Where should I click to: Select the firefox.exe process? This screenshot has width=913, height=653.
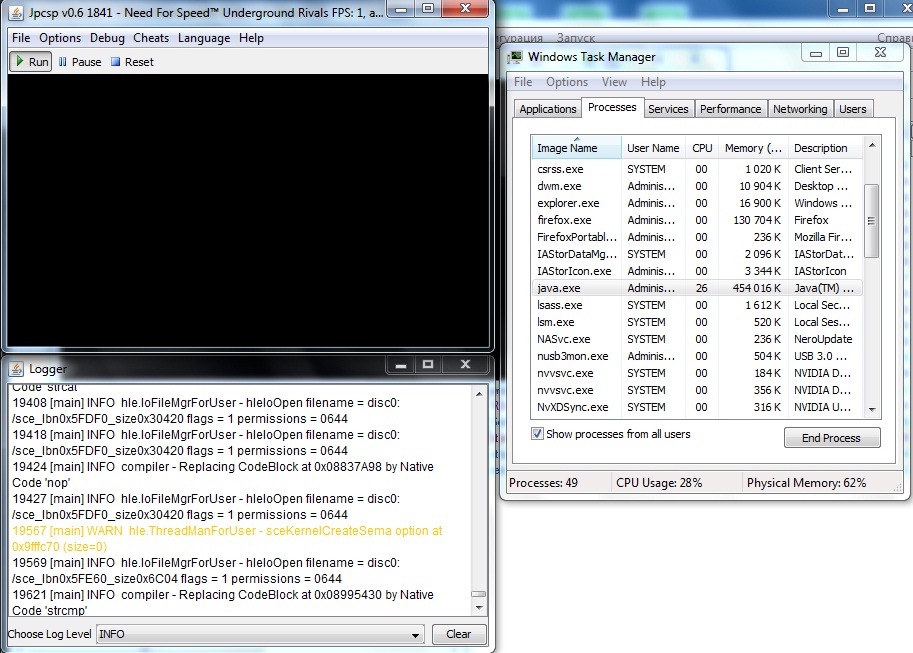(x=697, y=220)
